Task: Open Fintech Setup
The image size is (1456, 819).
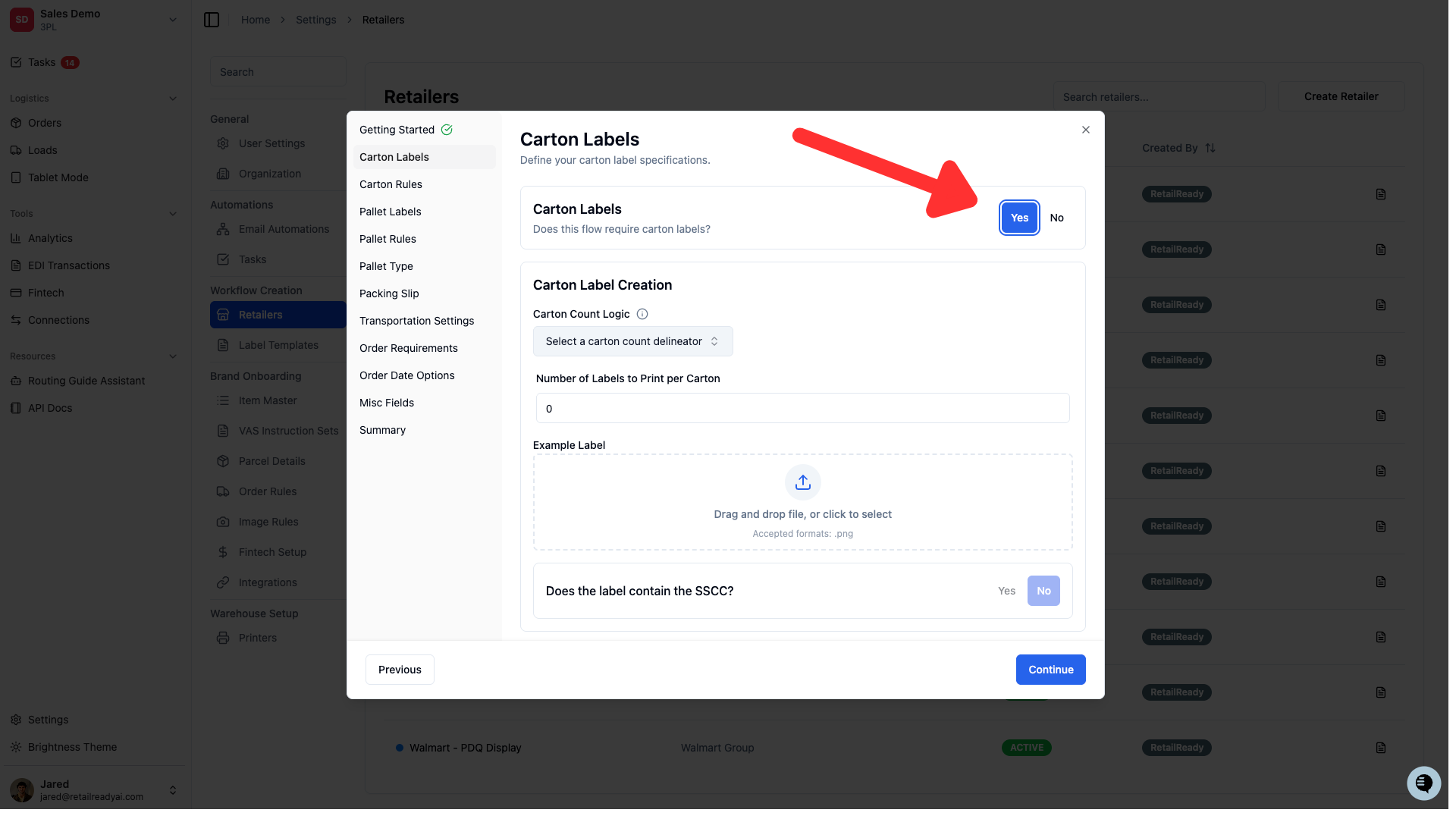Action: coord(272,552)
